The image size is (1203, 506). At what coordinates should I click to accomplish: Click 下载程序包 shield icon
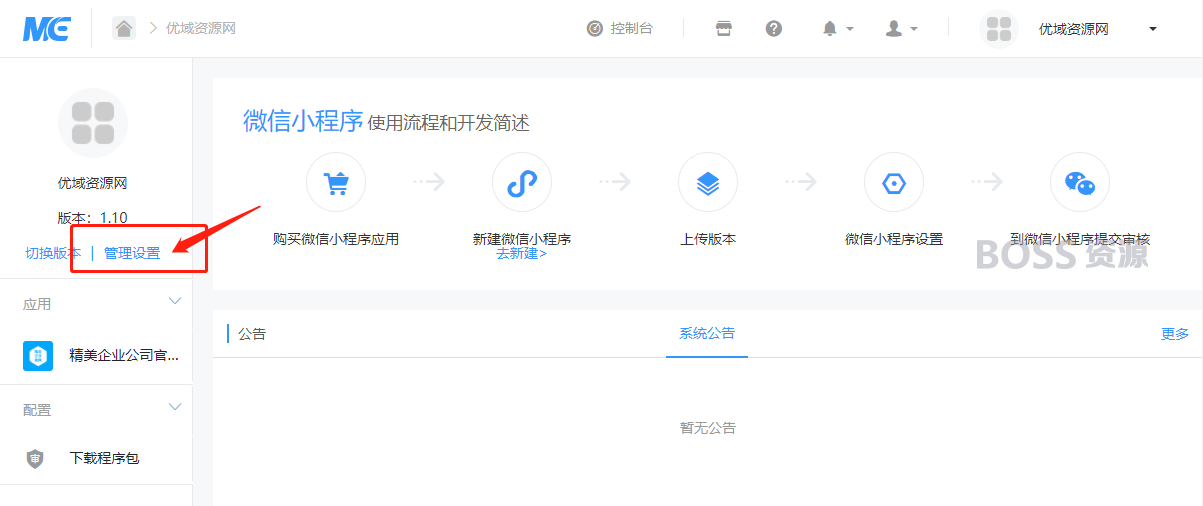point(35,459)
